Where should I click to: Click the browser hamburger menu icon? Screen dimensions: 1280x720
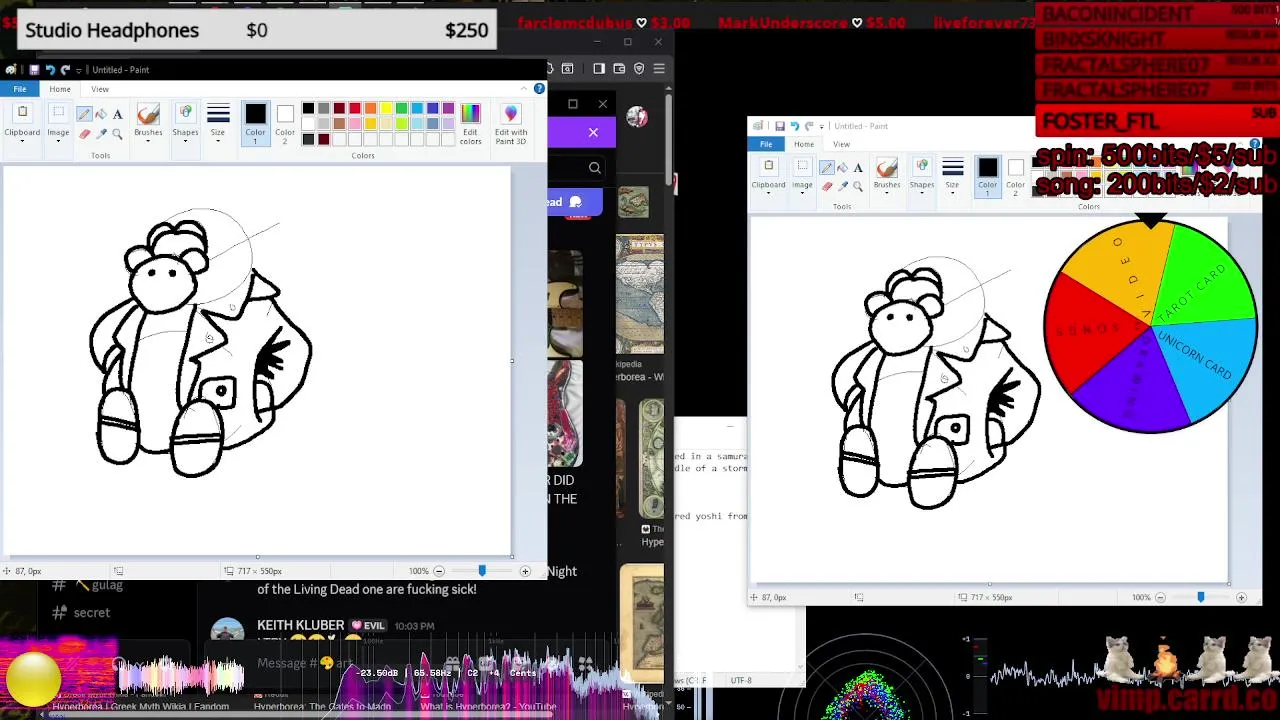pyautogui.click(x=659, y=68)
